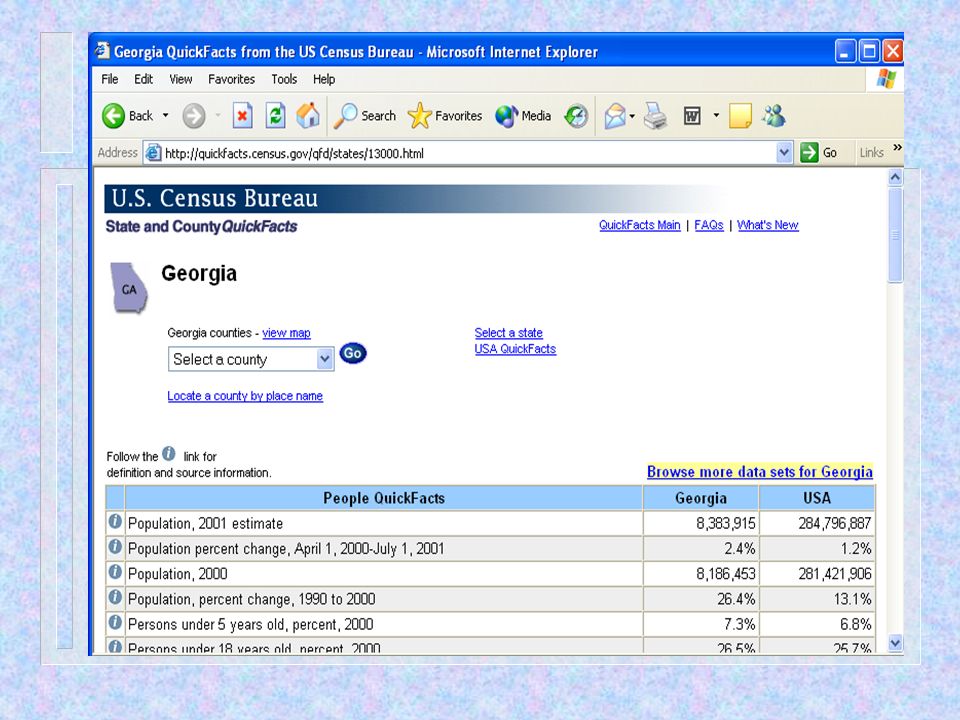Expand the address bar URL dropdown

point(784,152)
